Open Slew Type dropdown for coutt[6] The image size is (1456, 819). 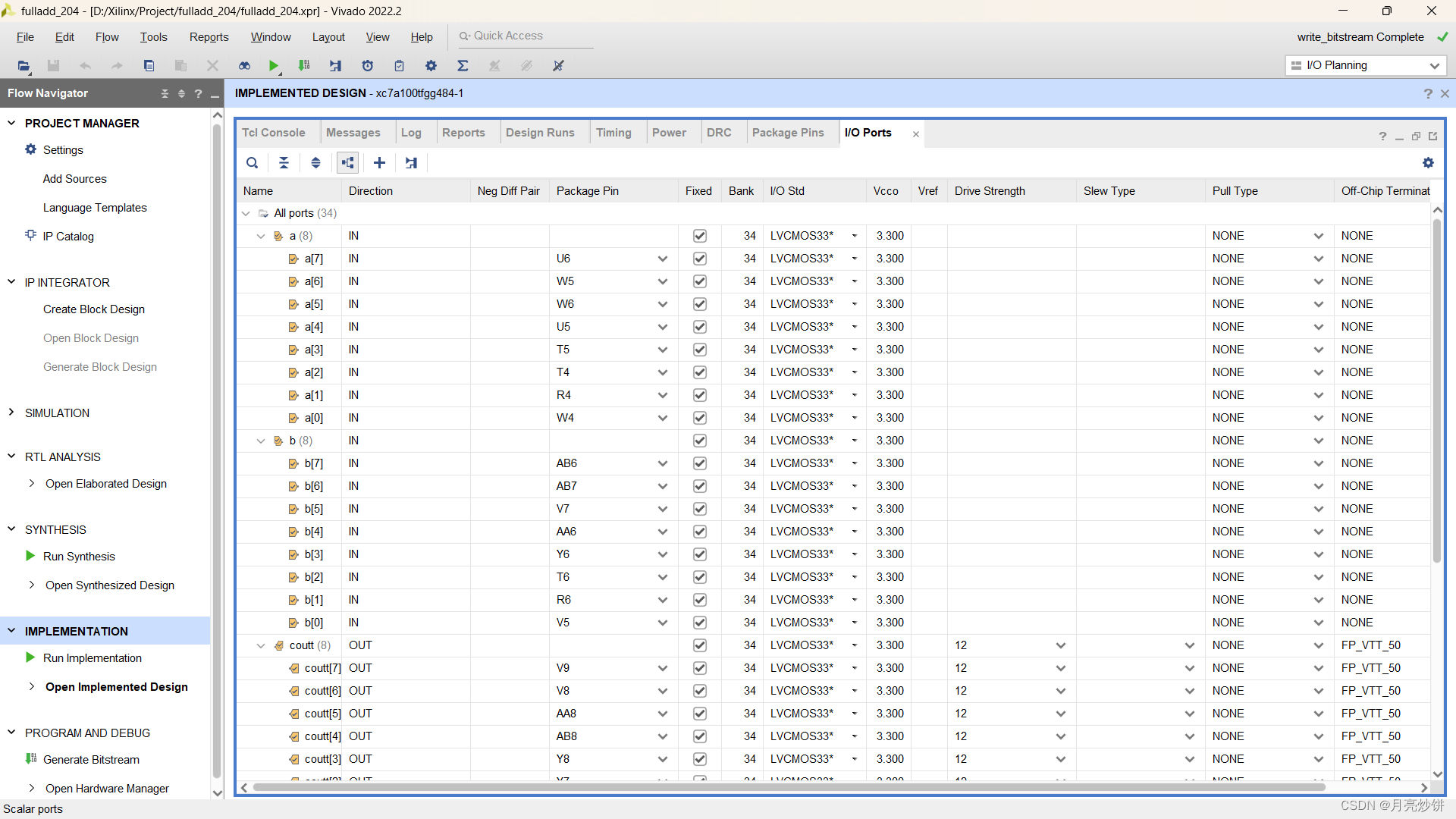[1190, 691]
